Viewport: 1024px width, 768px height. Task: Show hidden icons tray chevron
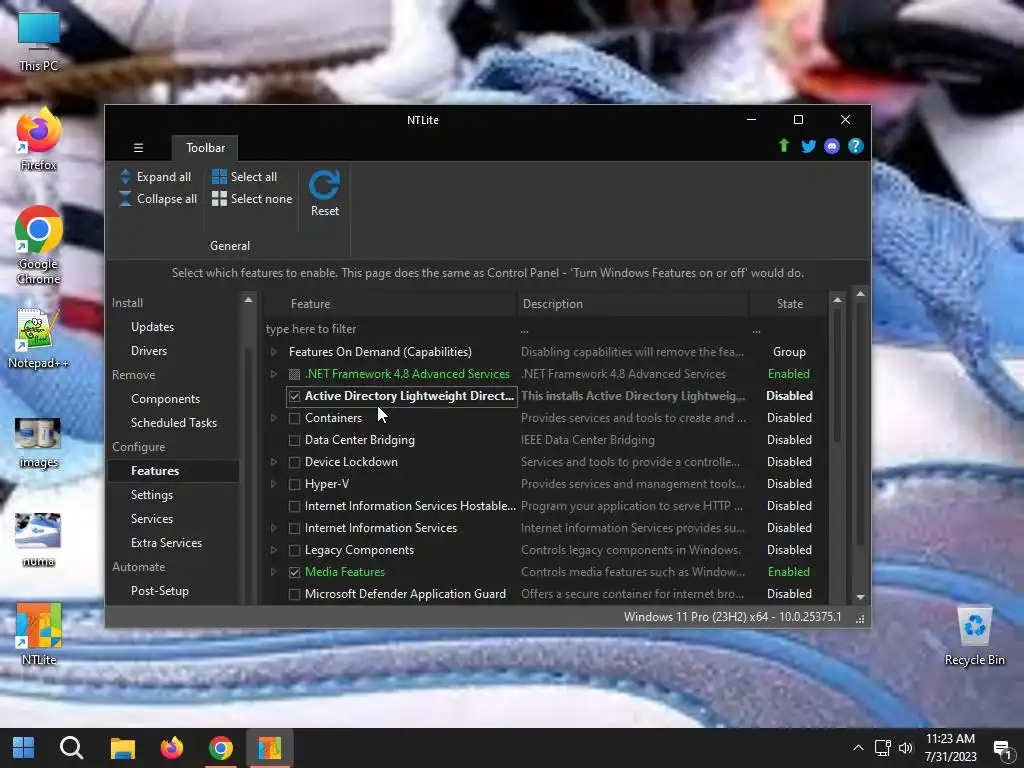[x=858, y=748]
